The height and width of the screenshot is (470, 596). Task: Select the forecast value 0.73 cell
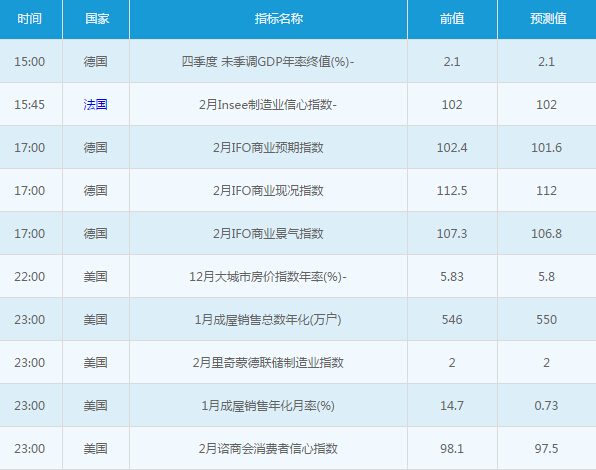pyautogui.click(x=547, y=405)
